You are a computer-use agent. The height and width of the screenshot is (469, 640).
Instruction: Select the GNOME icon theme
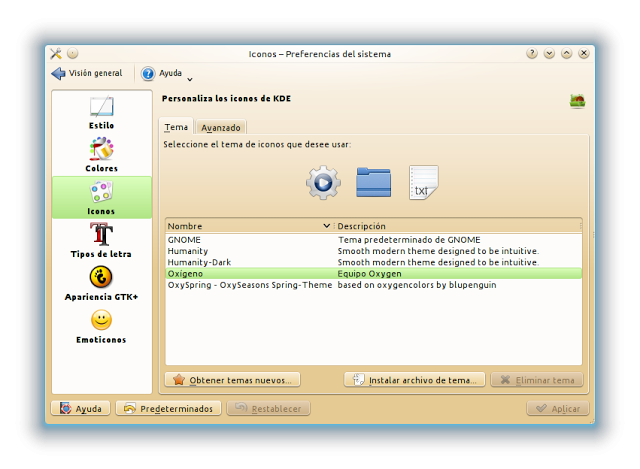pos(183,240)
